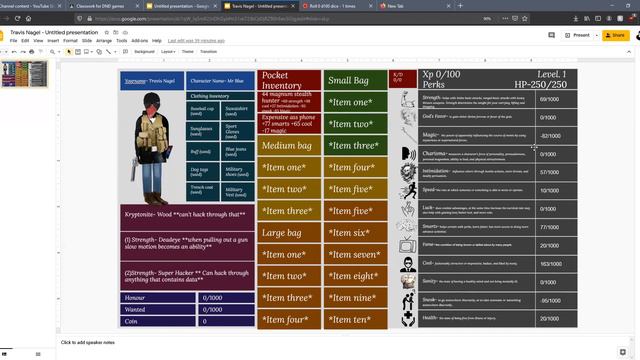The image size is (640, 360).
Task: Bookmark this page with star icon
Action: [525, 18]
